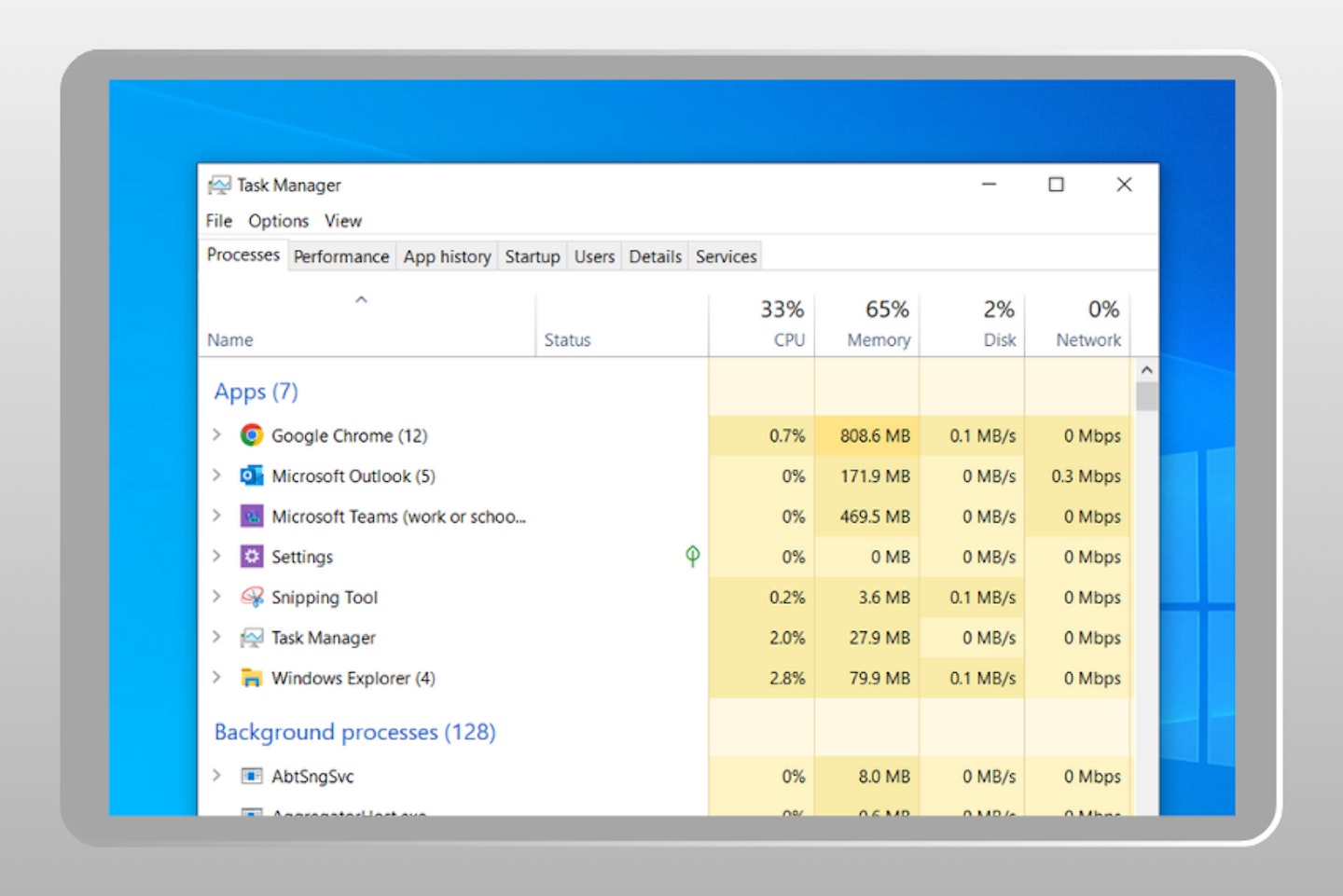The width and height of the screenshot is (1343, 896).
Task: Select the Microsoft Teams row name
Action: (398, 517)
